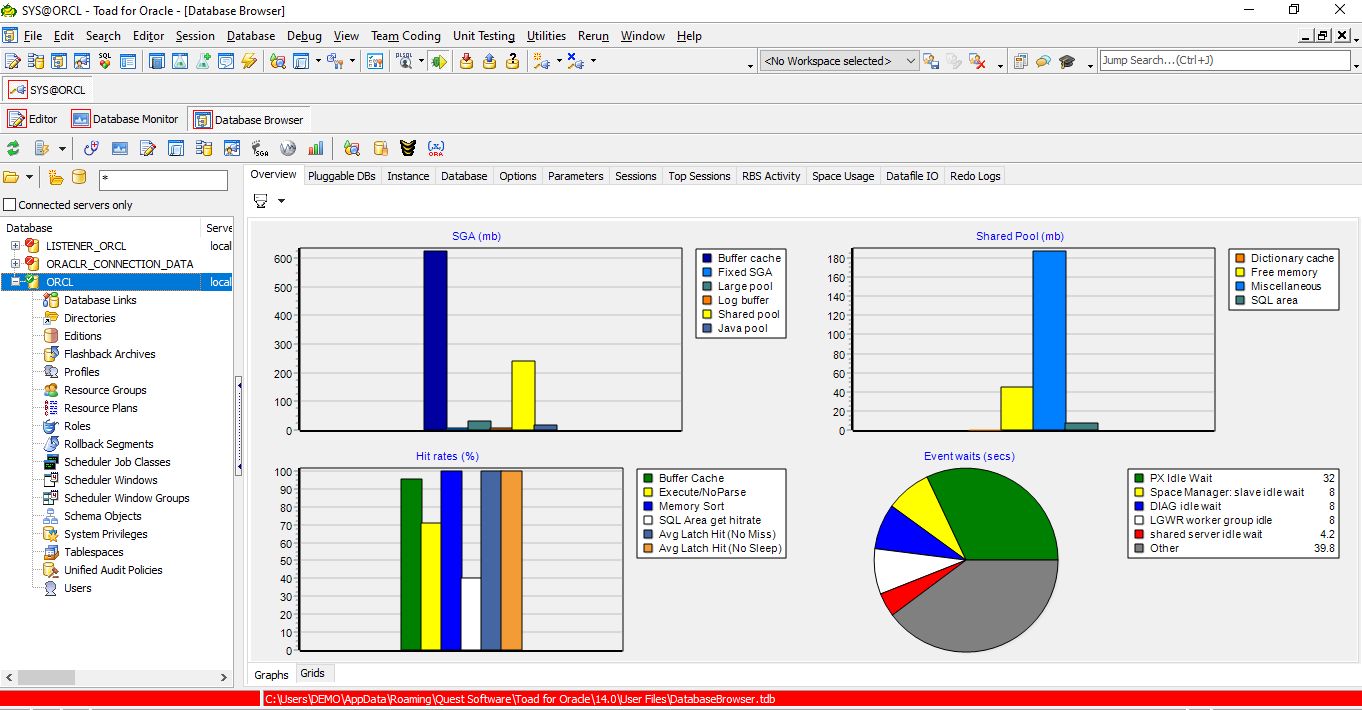Select Users in the tree
This screenshot has width=1362, height=710.
[x=78, y=588]
